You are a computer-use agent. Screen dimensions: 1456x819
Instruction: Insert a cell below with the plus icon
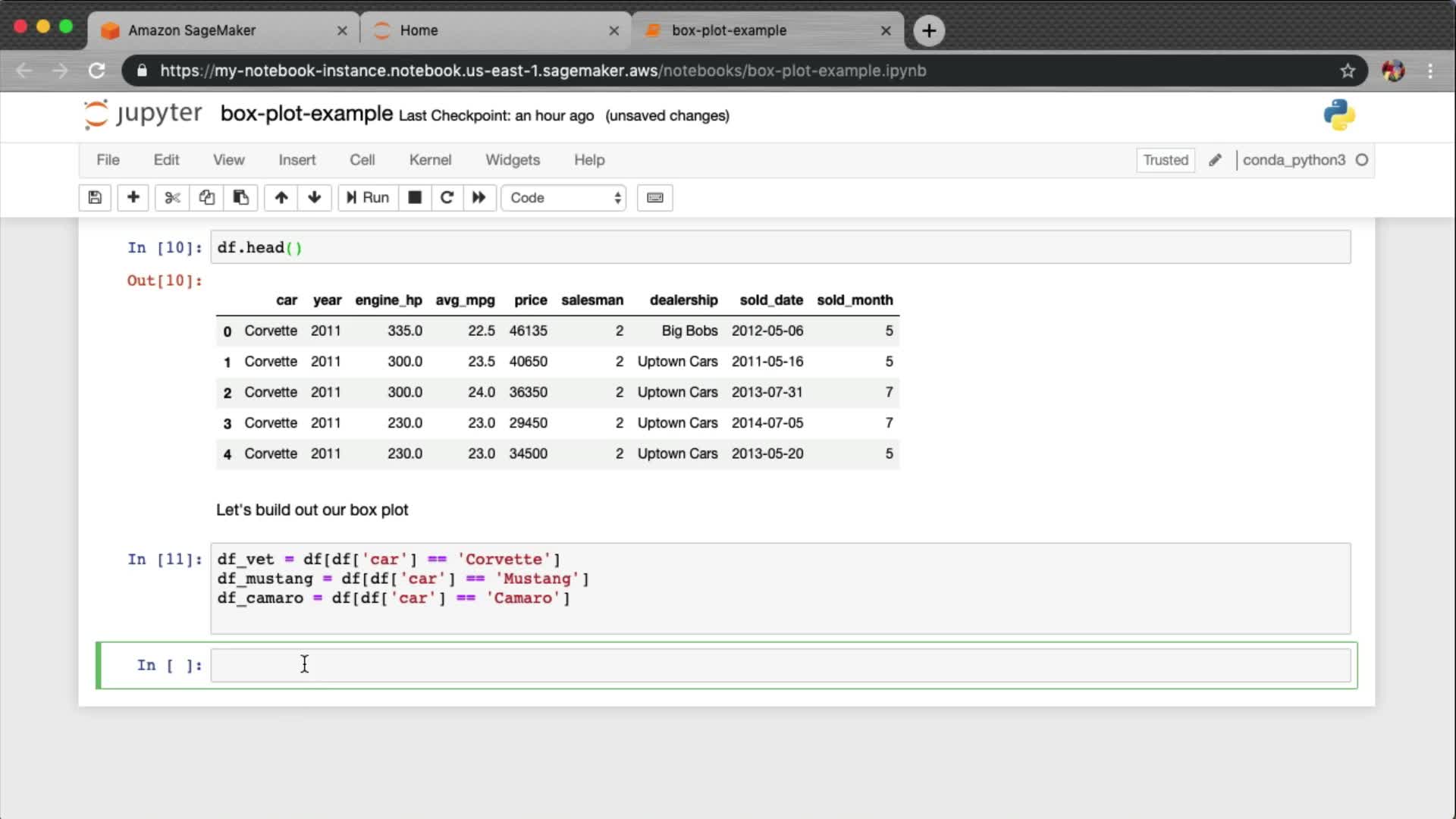coord(133,198)
